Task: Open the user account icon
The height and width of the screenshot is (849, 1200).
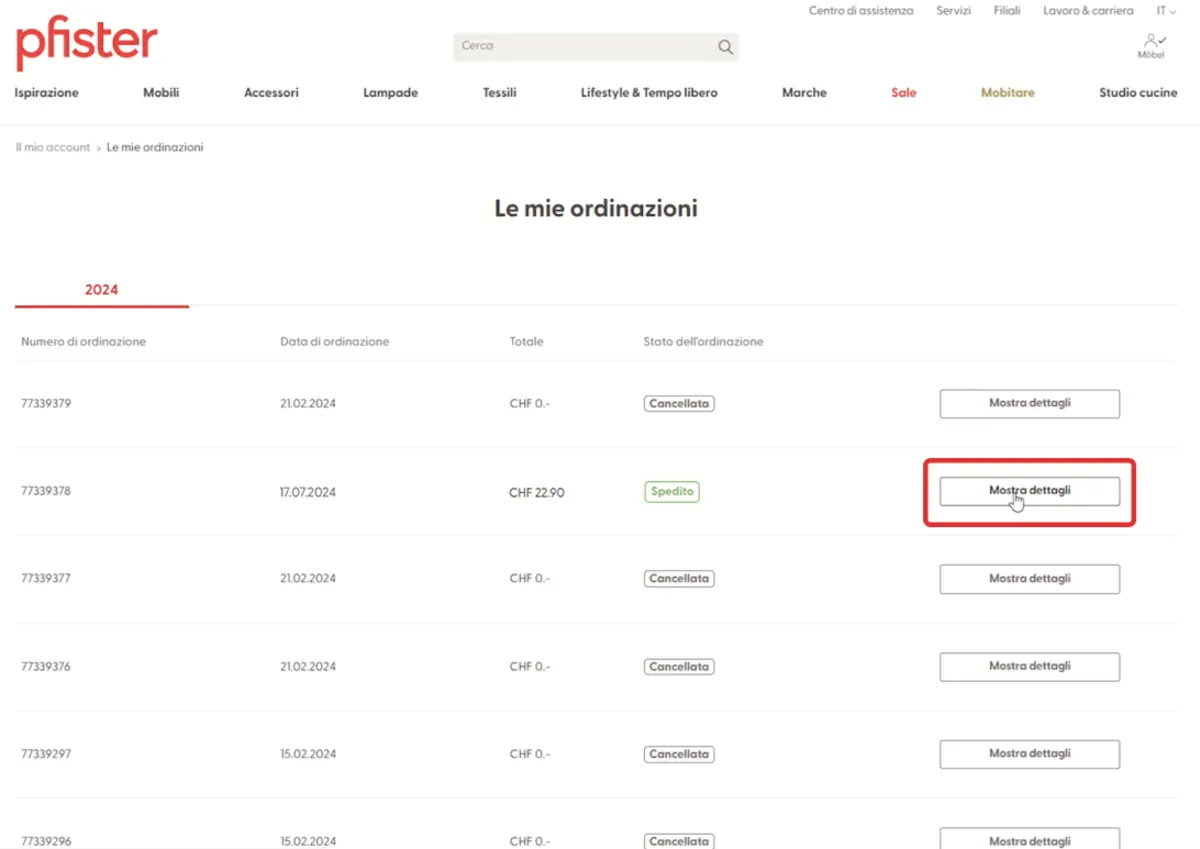Action: click(x=1151, y=43)
